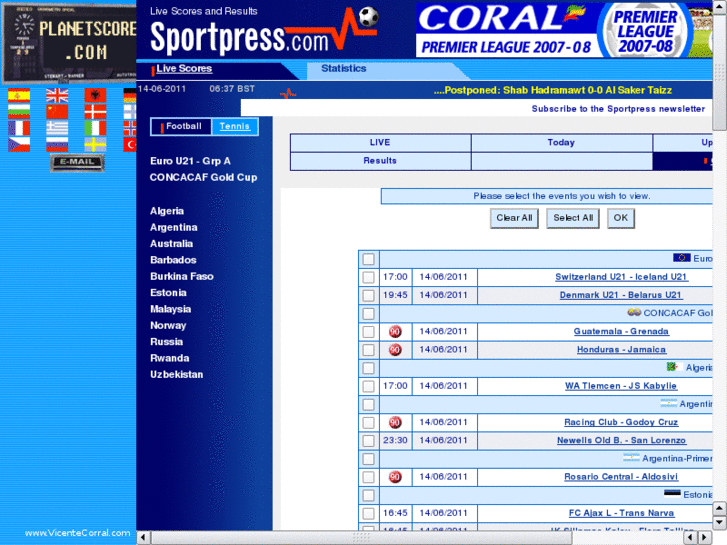727x545 pixels.
Task: Click the red 90 icon for Honduras - Jamaica
Action: pos(395,350)
